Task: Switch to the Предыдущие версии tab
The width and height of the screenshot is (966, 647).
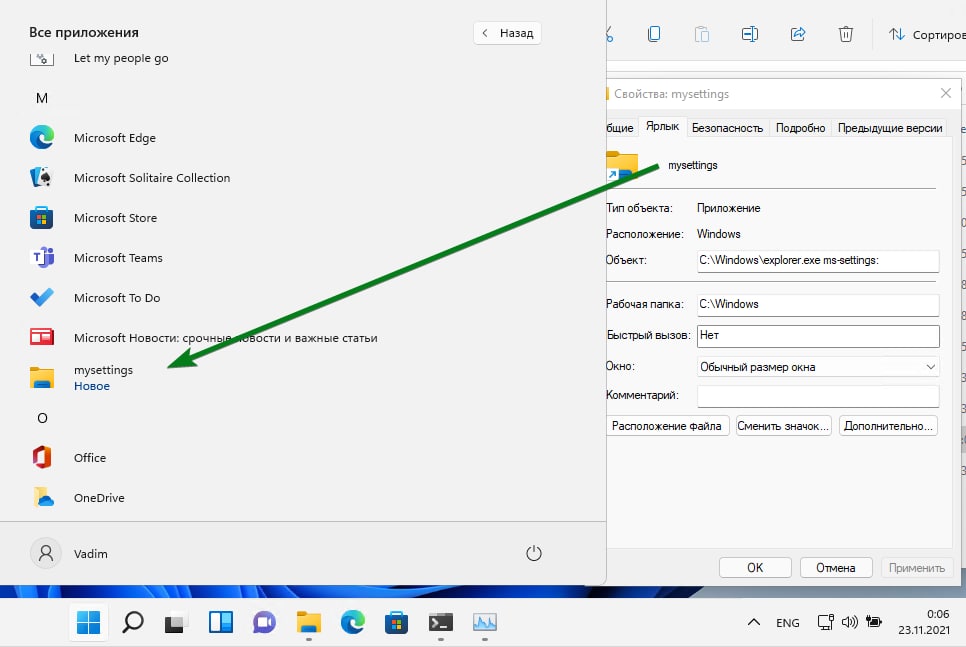Action: pos(890,128)
